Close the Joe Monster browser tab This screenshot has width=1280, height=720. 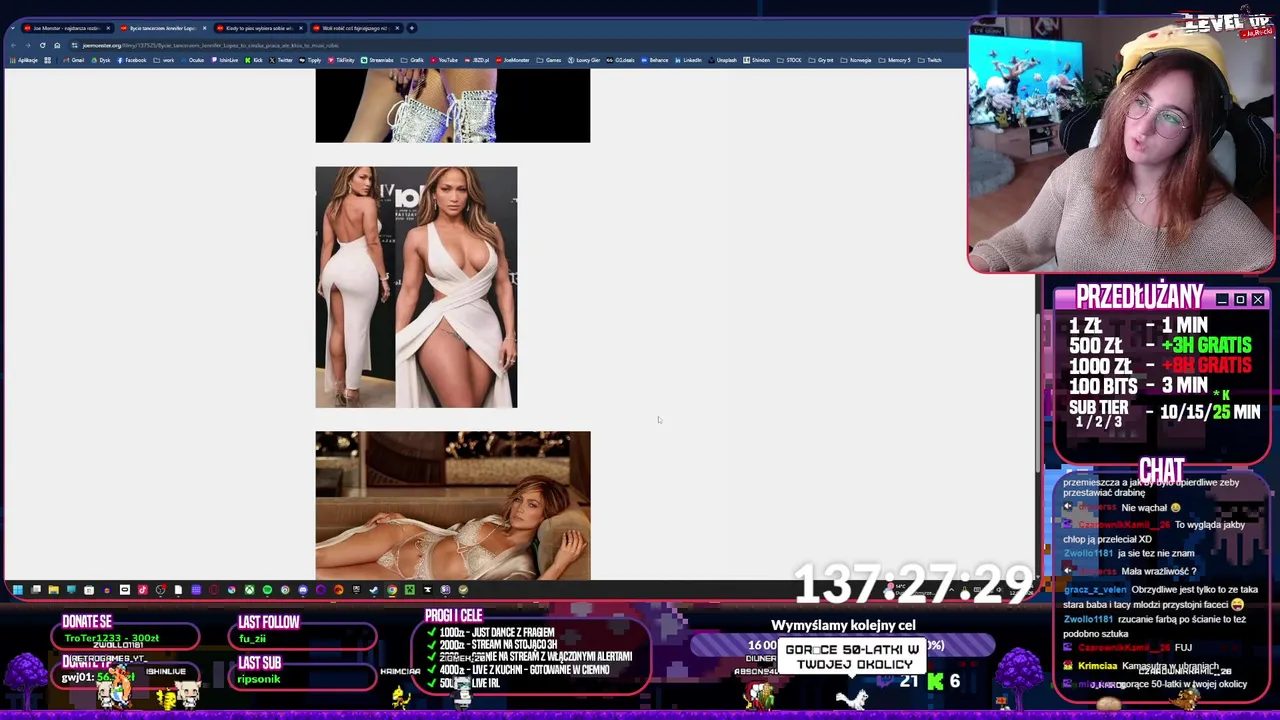(x=108, y=28)
